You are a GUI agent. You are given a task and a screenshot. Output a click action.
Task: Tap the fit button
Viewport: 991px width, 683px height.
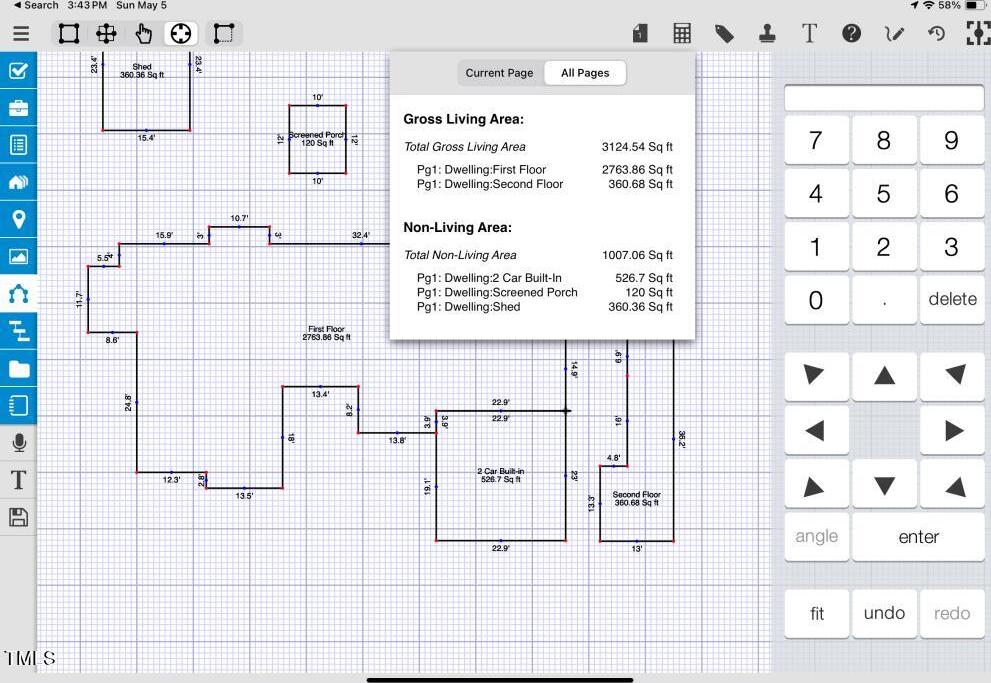(x=816, y=613)
